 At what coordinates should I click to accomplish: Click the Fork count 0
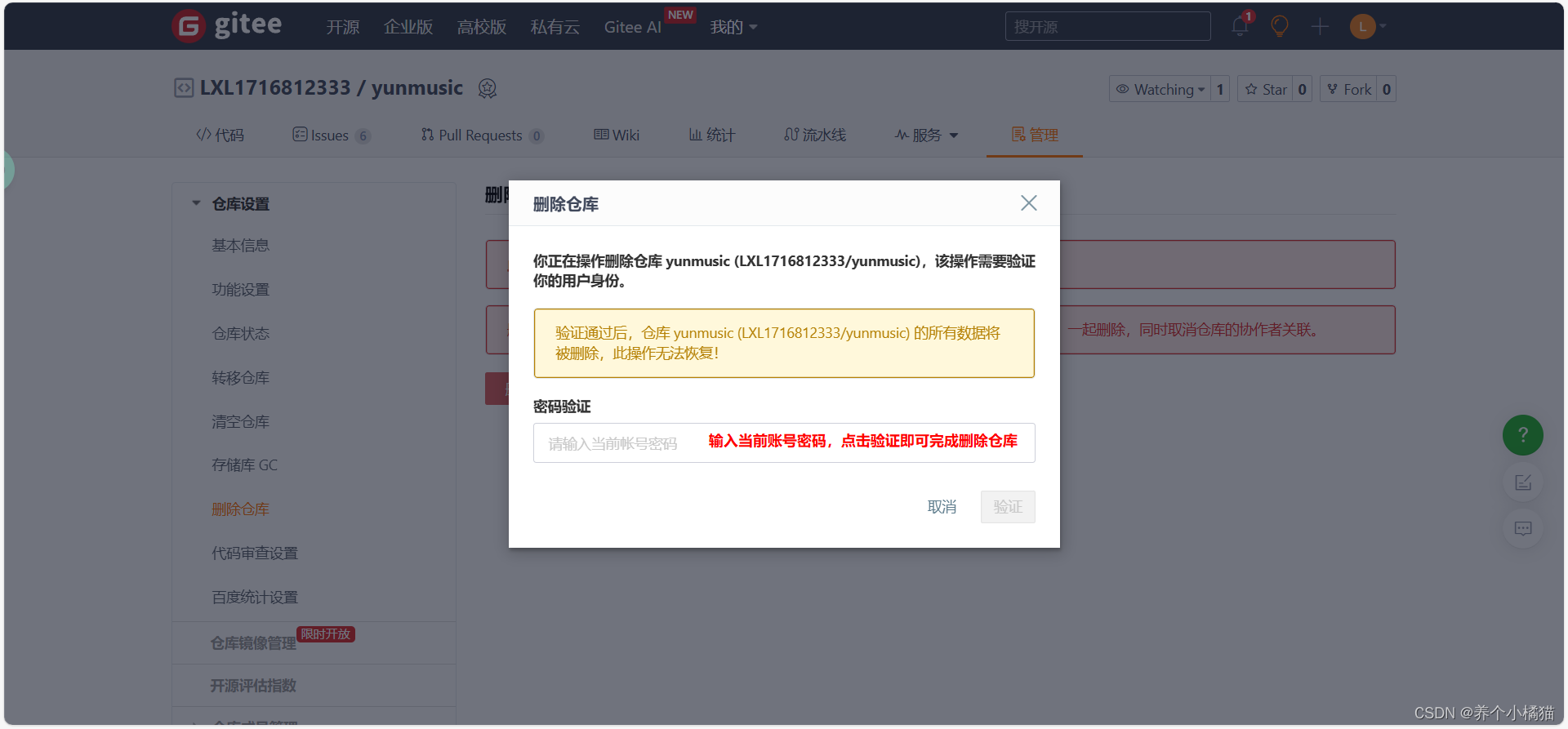pos(1387,89)
